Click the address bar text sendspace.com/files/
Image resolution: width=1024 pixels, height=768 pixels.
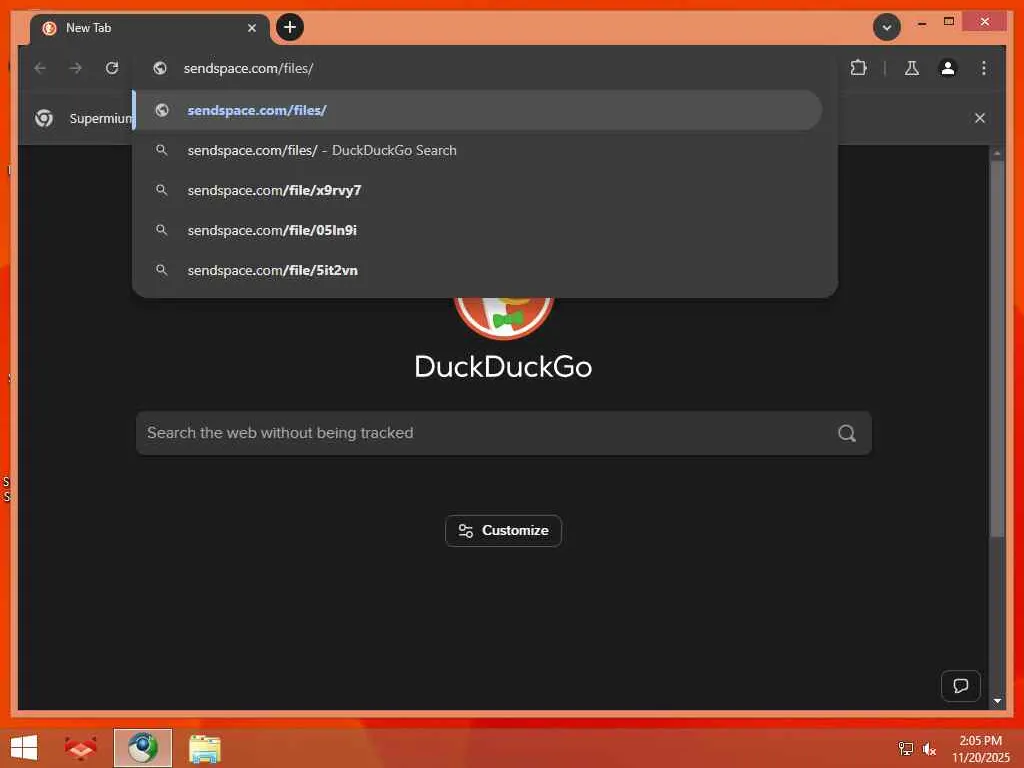248,68
